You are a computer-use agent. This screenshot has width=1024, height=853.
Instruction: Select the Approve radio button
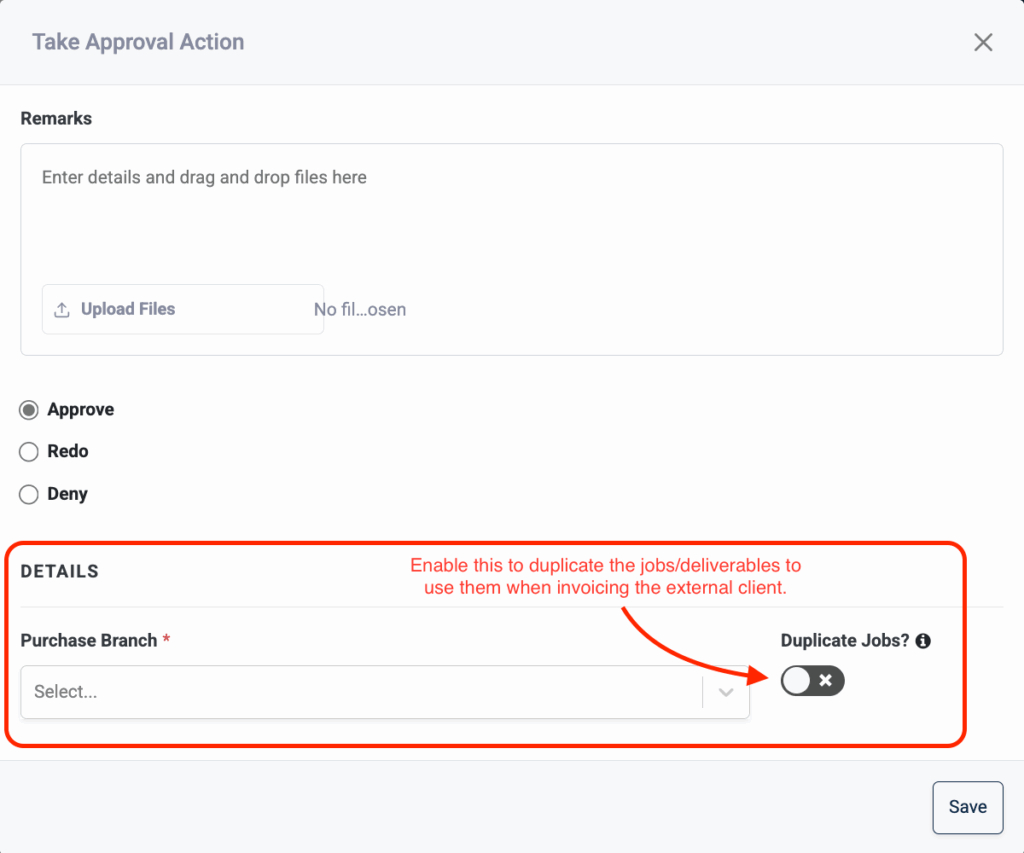(x=29, y=410)
